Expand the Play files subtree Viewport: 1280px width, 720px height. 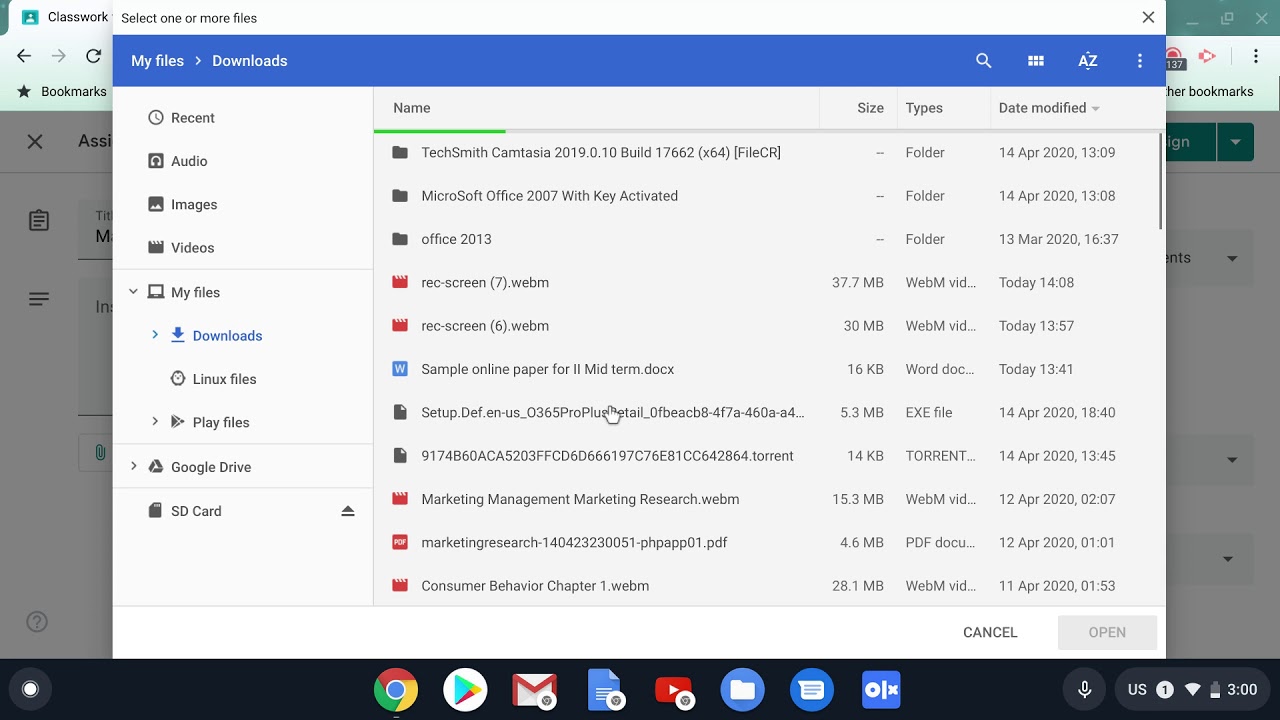155,422
